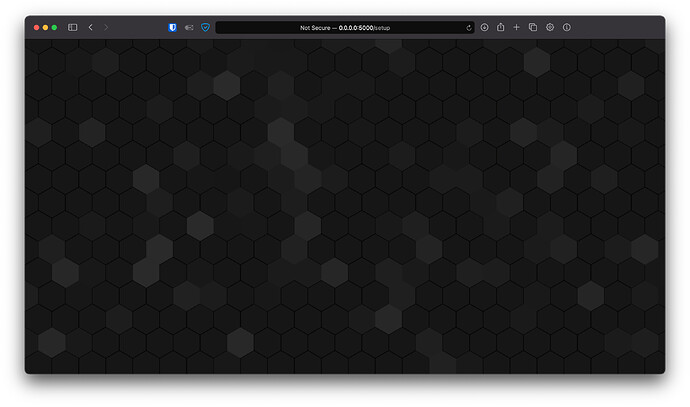Click the green full screen button
The image size is (690, 407).
[54, 27]
